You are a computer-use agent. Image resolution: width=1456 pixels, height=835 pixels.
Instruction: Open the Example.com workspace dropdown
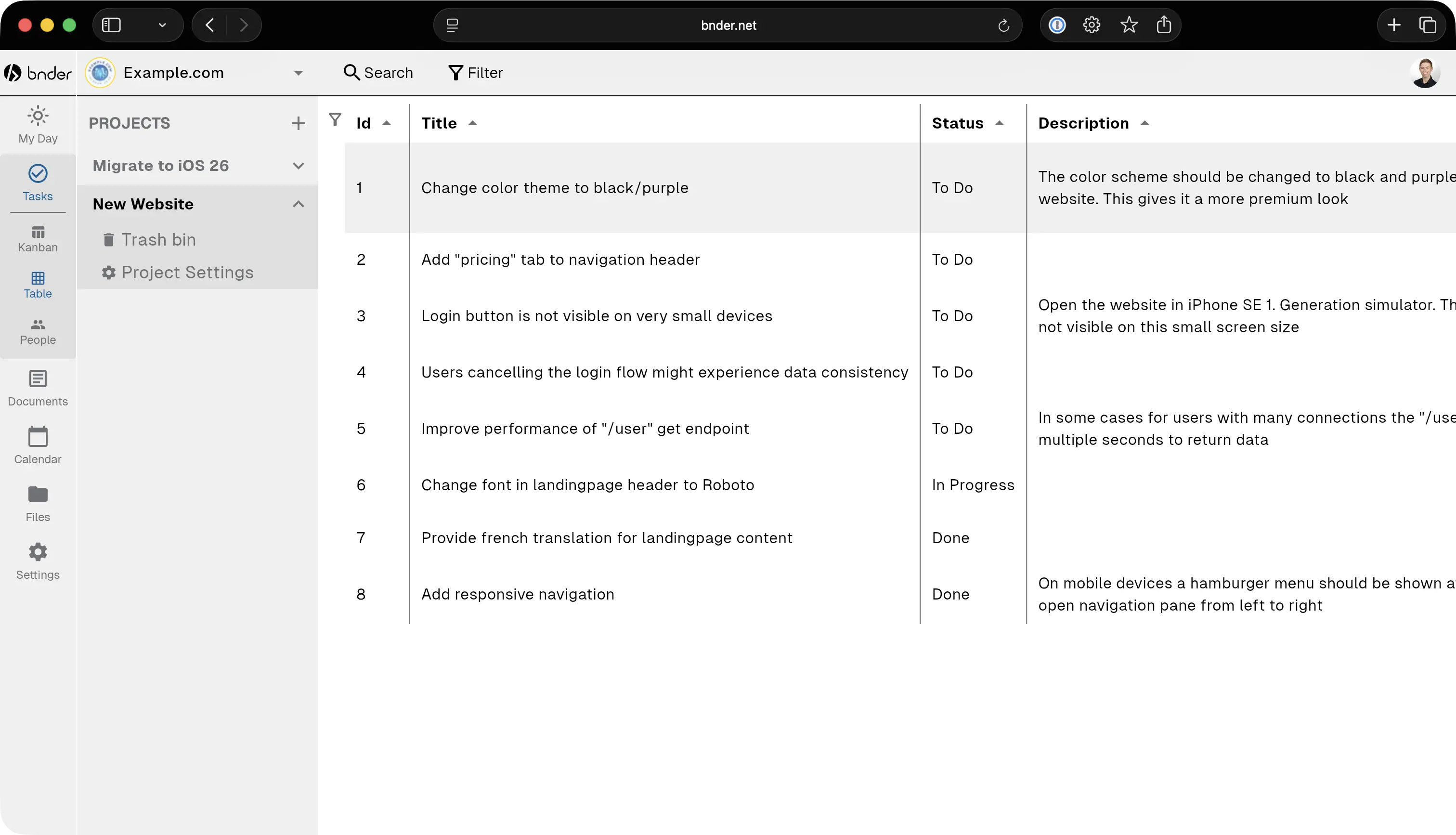click(x=298, y=72)
